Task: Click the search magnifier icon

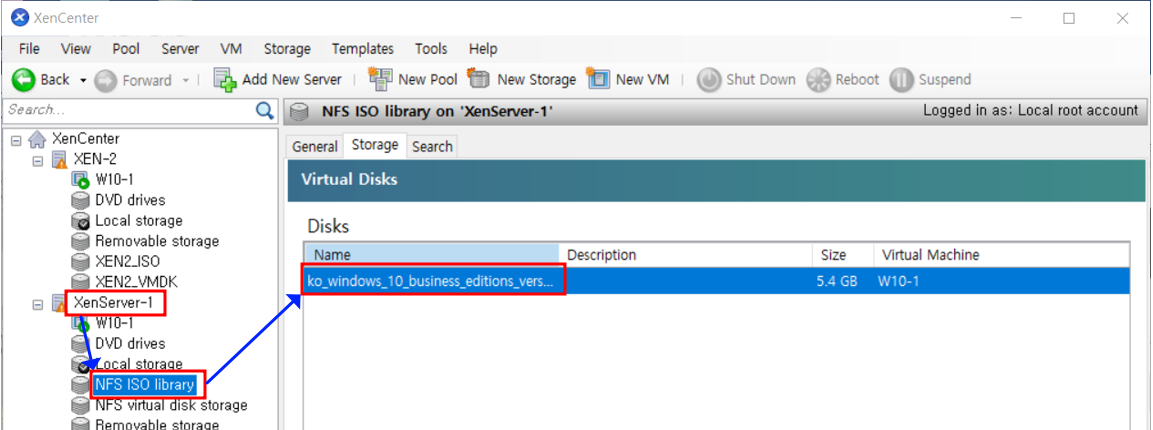Action: [265, 110]
